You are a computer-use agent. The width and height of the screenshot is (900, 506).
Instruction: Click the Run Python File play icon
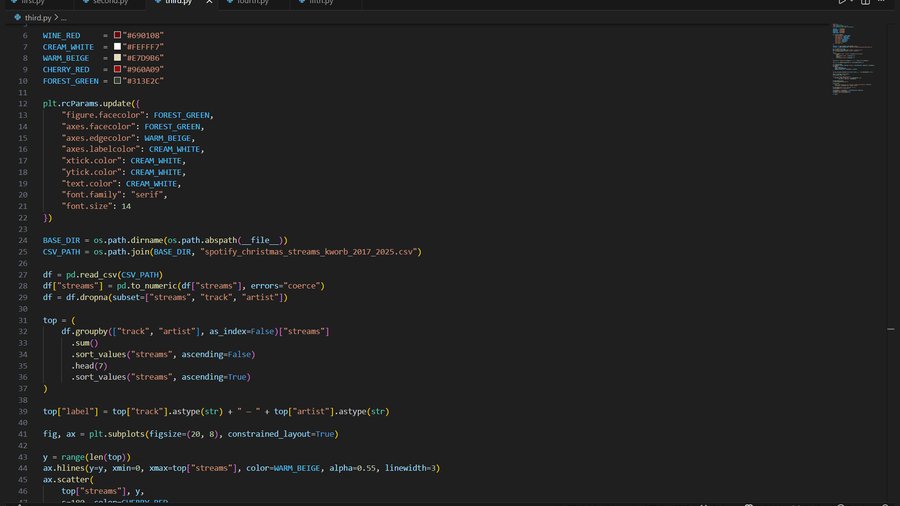coord(842,2)
